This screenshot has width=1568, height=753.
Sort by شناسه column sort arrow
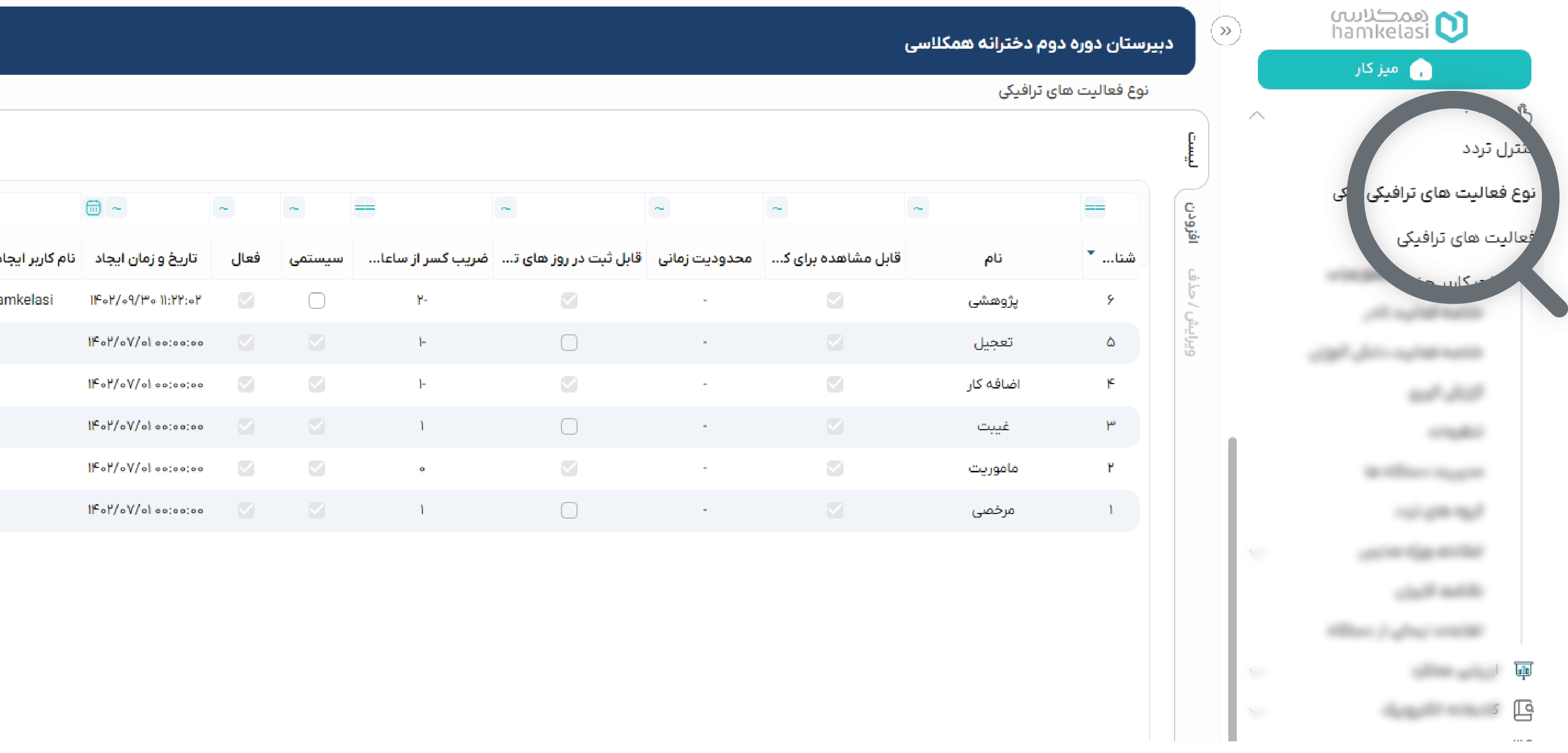click(1090, 252)
